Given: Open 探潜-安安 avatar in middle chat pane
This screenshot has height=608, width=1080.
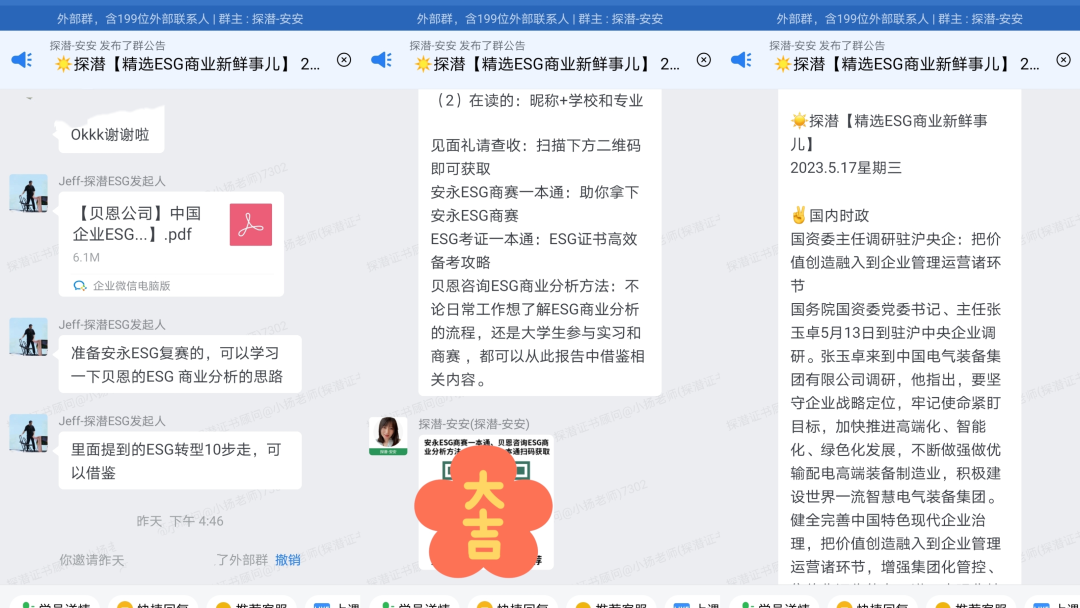Looking at the screenshot, I should [388, 436].
